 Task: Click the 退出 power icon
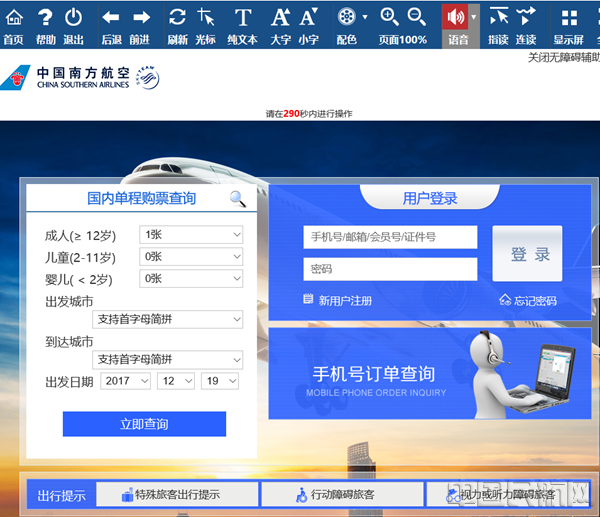(73, 18)
